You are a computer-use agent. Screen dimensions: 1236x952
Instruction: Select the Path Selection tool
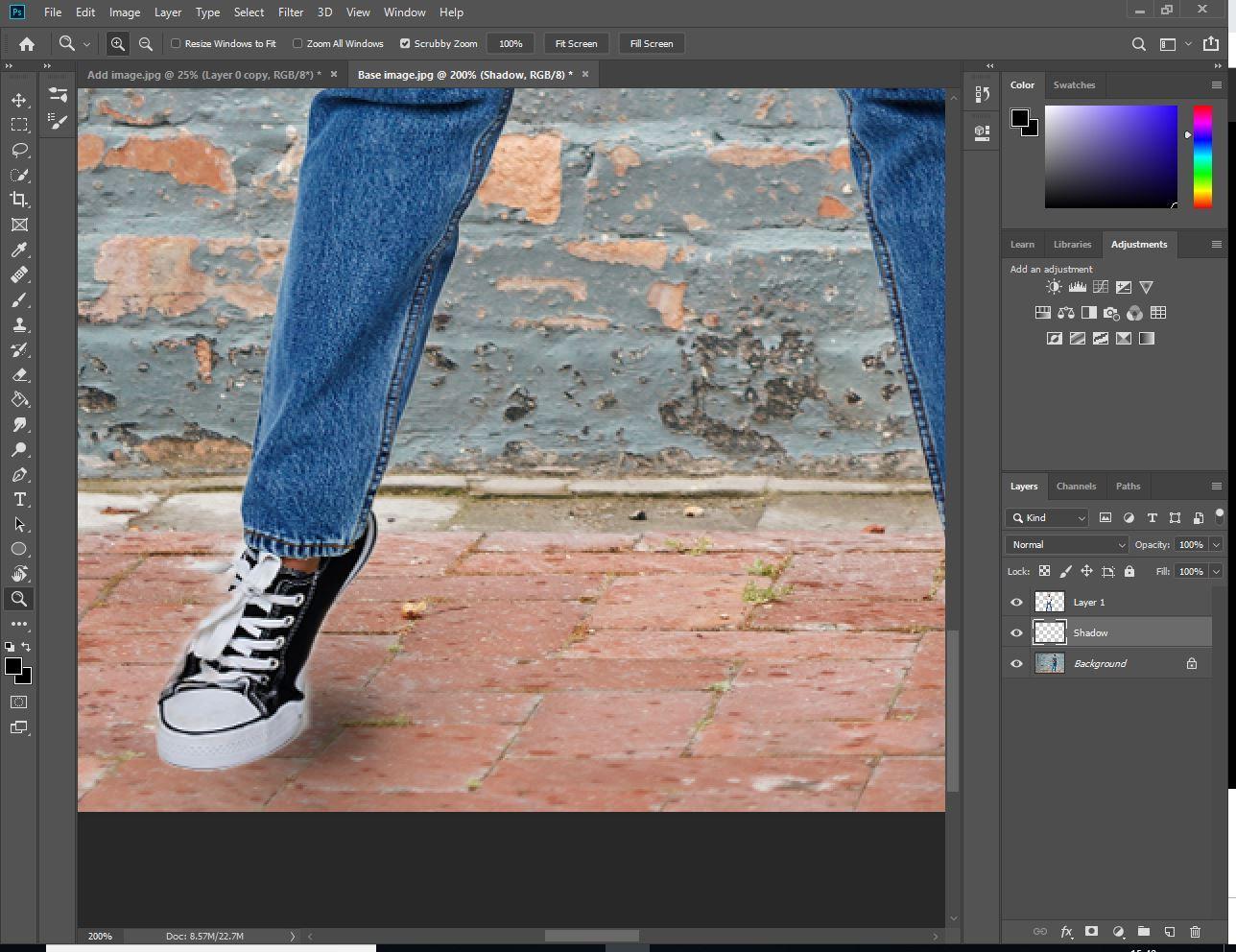(19, 524)
